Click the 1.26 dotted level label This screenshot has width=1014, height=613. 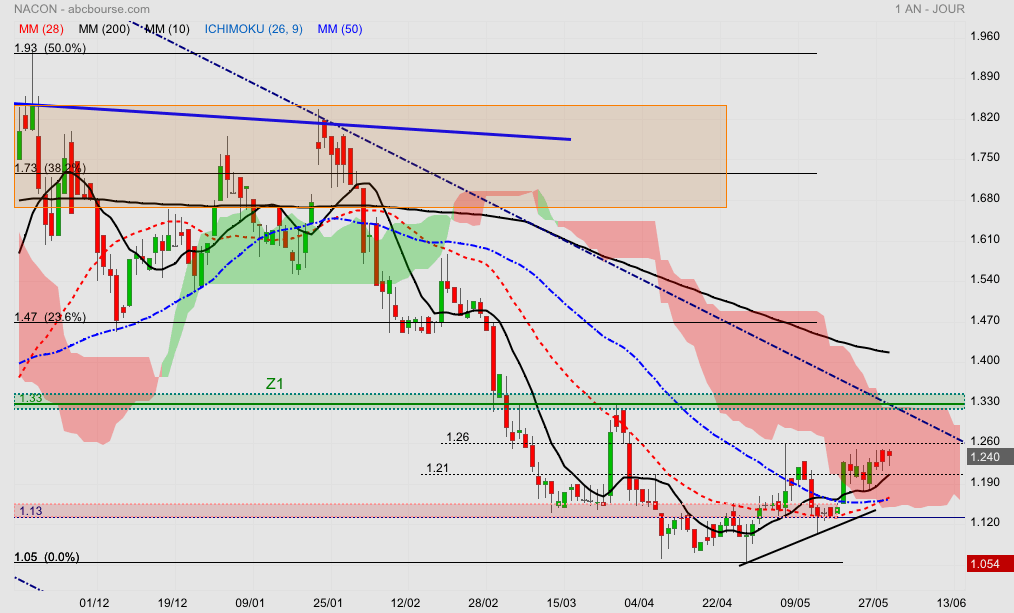pos(458,437)
